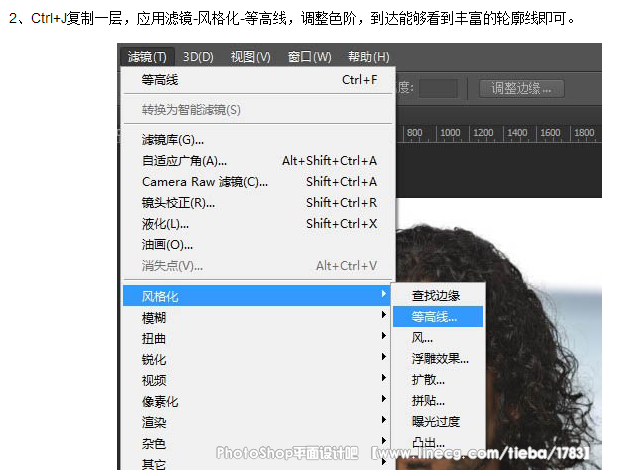Open the 滤镜(T) menu

147,57
